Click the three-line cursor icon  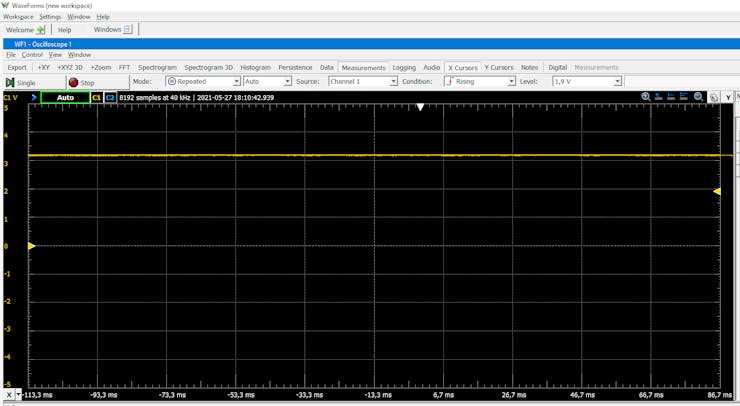684,97
